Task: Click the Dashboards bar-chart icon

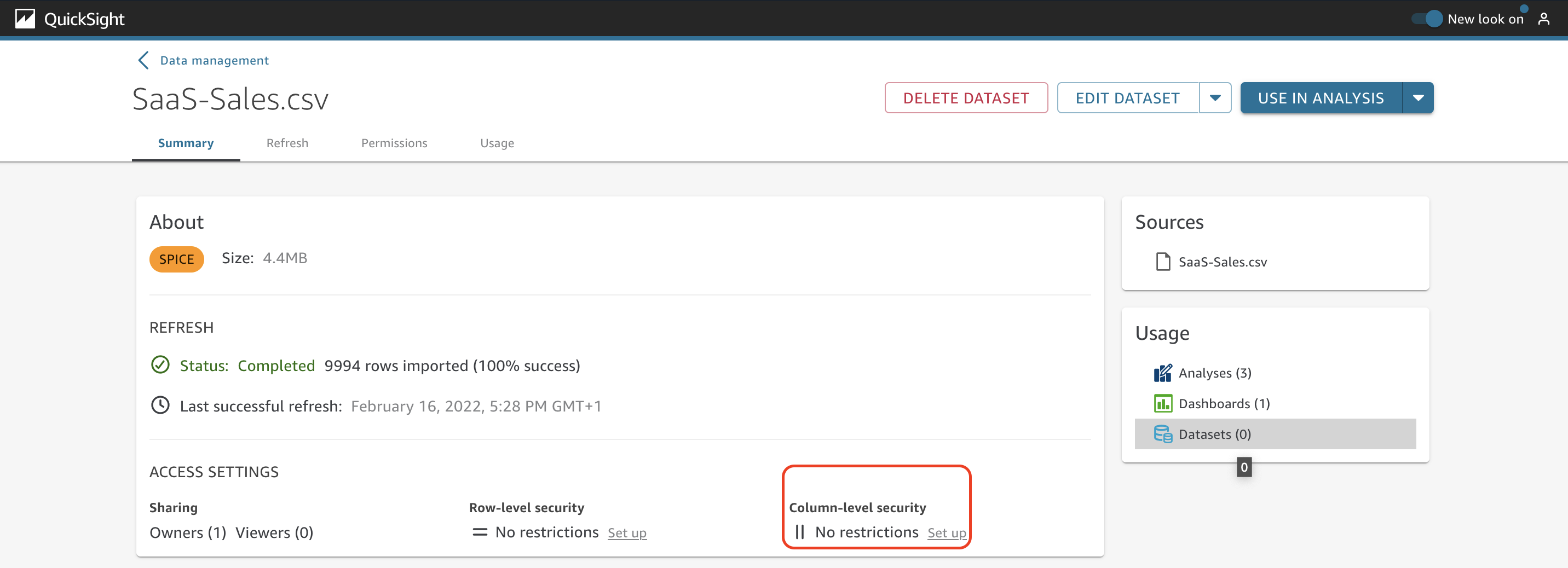Action: [x=1163, y=404]
